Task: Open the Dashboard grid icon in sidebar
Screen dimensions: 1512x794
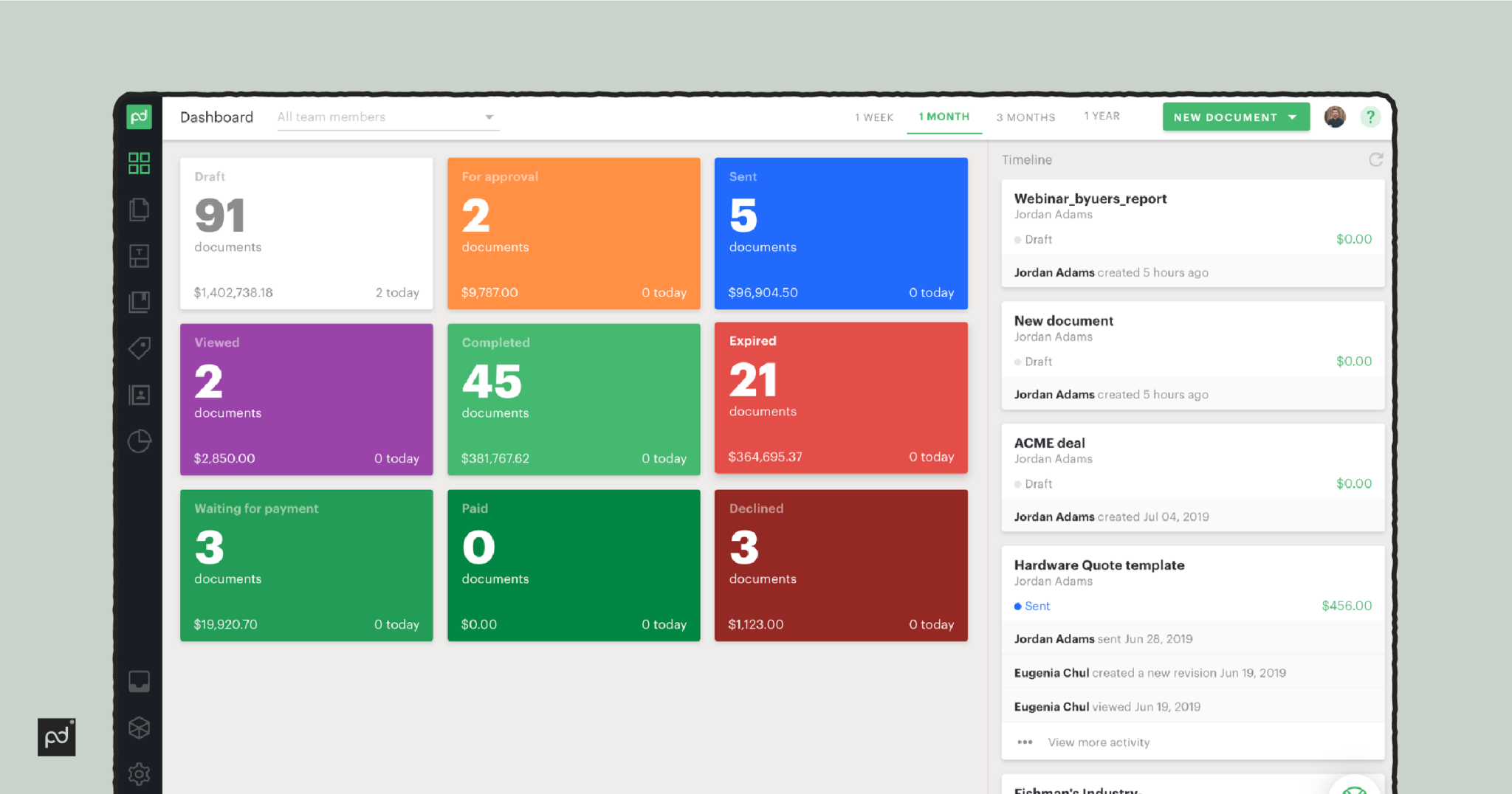Action: pyautogui.click(x=139, y=163)
